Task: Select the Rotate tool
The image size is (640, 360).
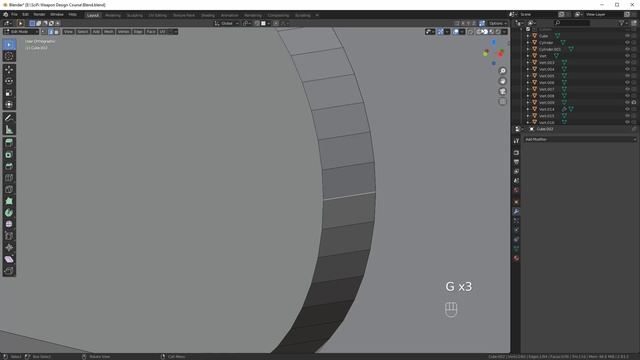Action: (x=9, y=81)
